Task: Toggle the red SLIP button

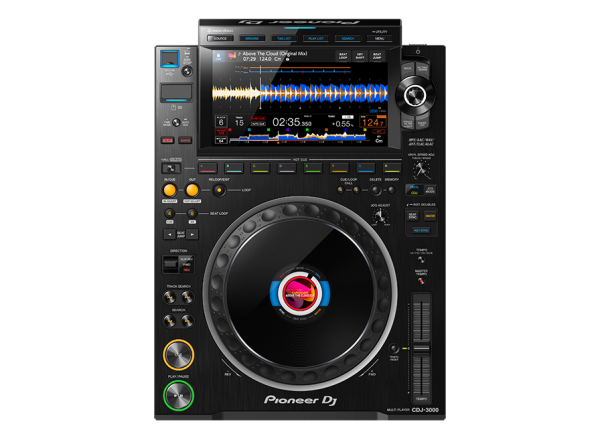Action: tap(167, 140)
